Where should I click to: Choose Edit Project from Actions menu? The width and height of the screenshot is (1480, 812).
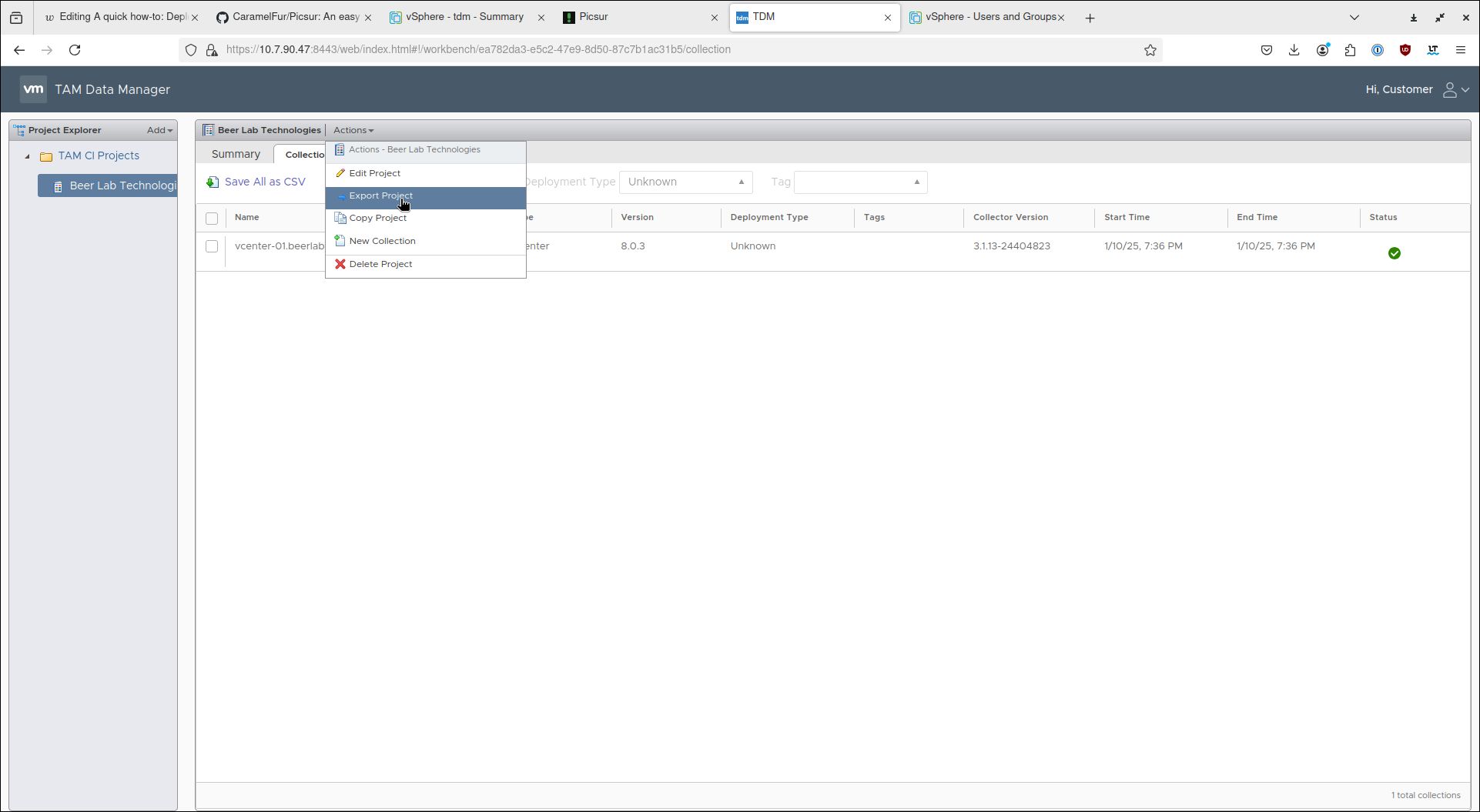click(x=425, y=173)
